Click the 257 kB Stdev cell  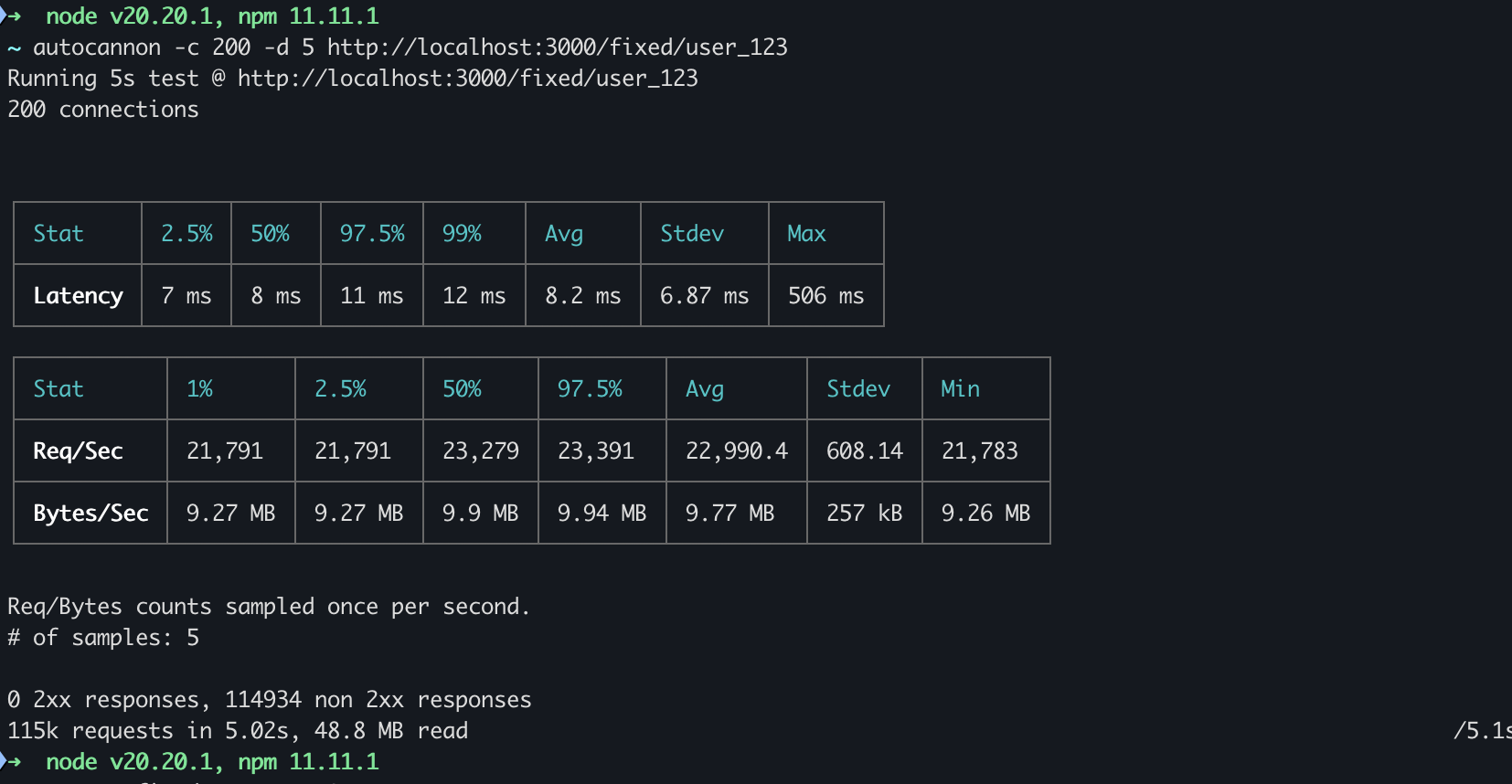coord(864,514)
